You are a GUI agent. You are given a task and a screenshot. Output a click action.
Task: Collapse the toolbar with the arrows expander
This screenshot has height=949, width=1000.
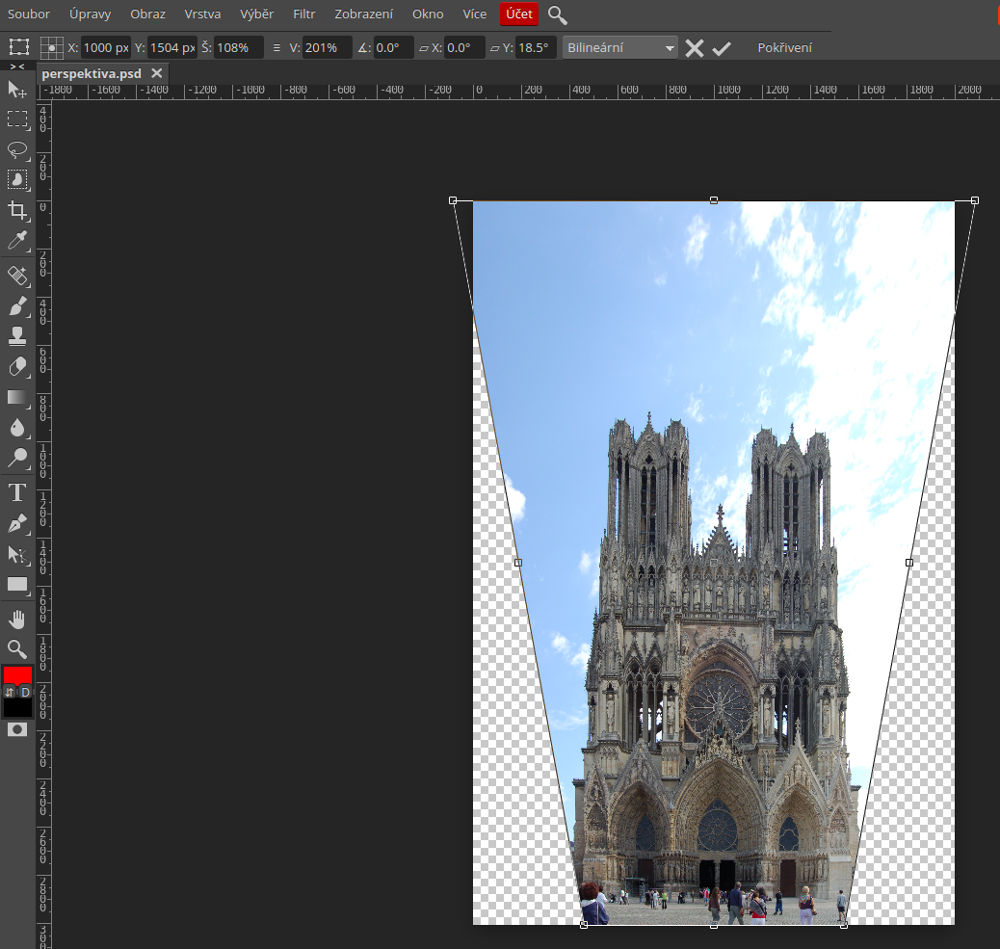tap(17, 66)
